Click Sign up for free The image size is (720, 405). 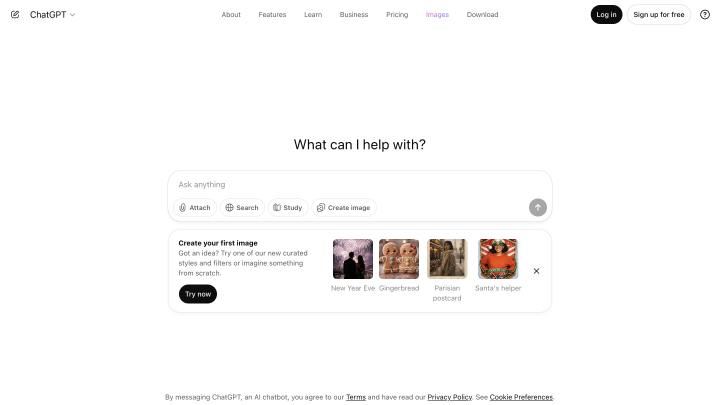point(659,15)
